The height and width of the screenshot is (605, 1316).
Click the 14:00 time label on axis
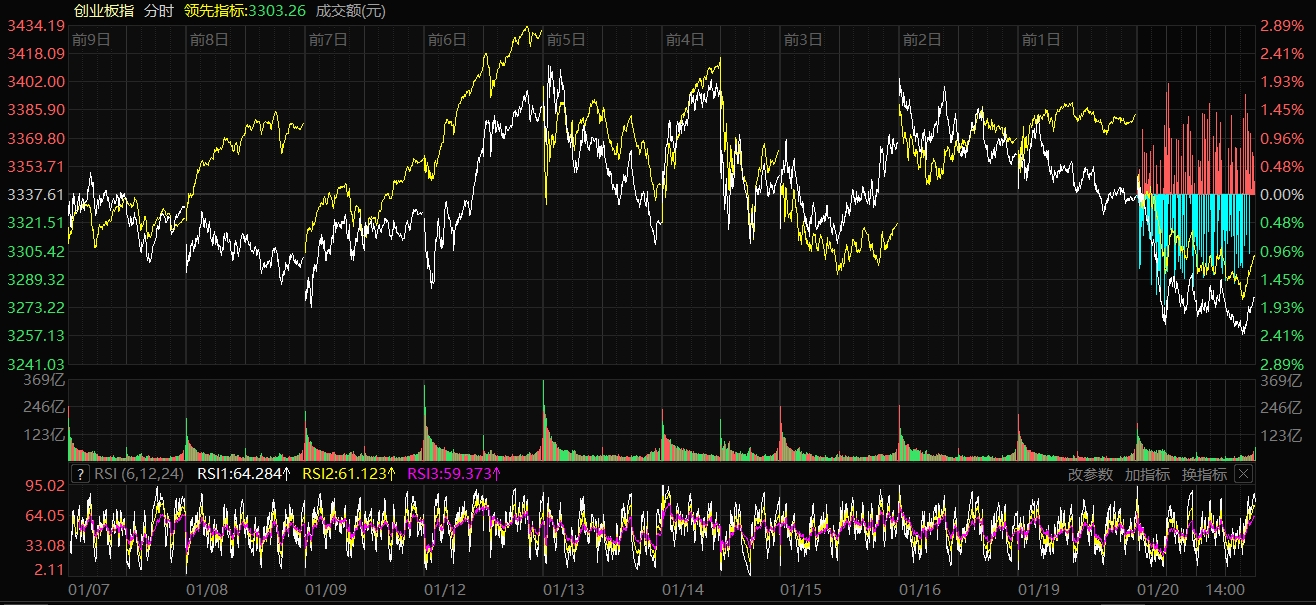coord(1226,591)
